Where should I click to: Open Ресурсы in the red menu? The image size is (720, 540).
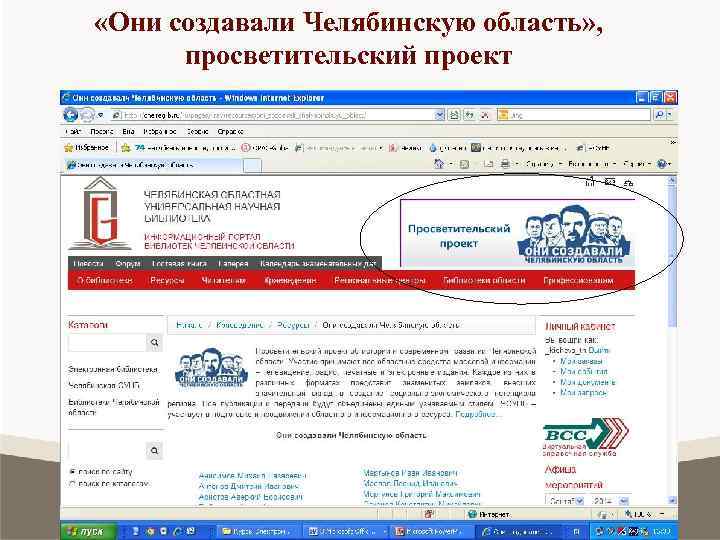(167, 280)
